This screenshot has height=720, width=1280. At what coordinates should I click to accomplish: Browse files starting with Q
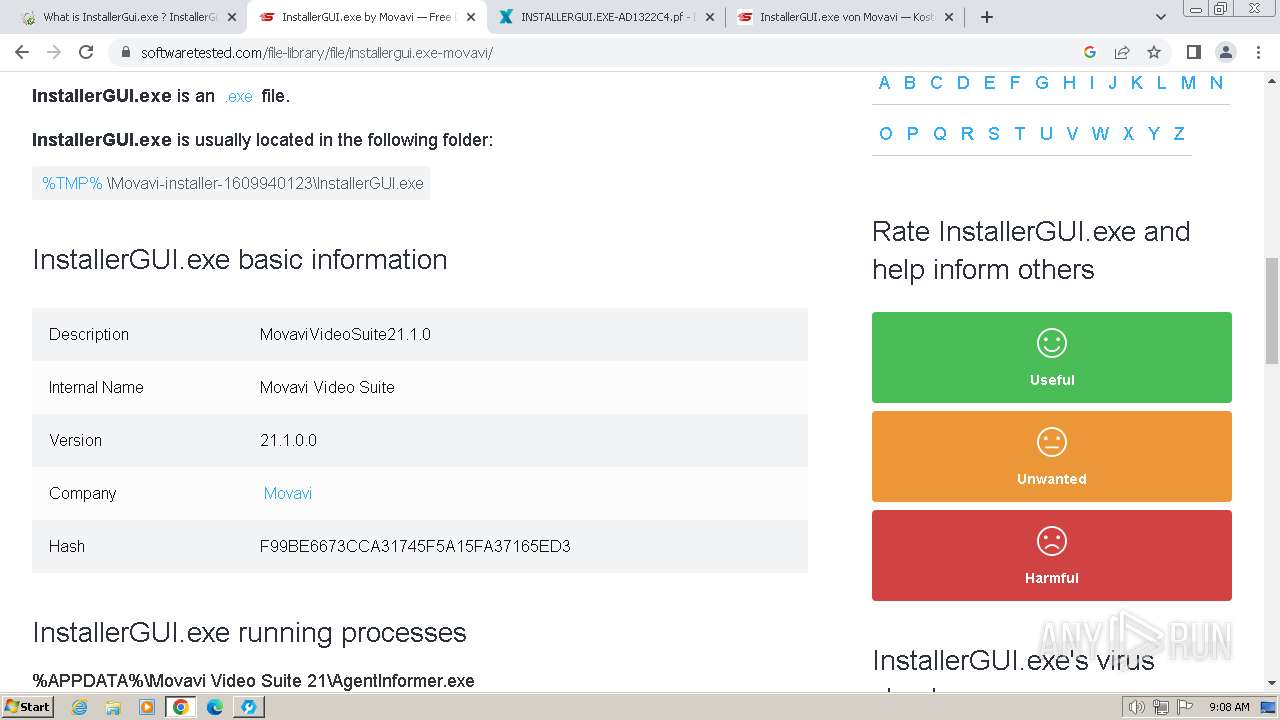[x=940, y=133]
